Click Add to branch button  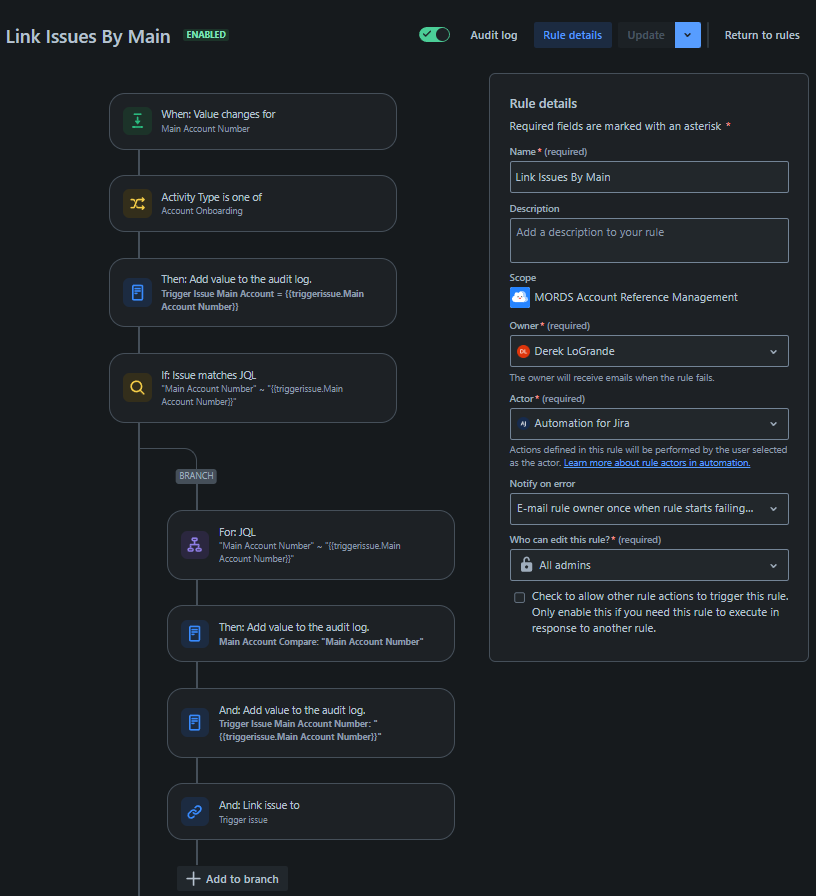click(x=233, y=879)
